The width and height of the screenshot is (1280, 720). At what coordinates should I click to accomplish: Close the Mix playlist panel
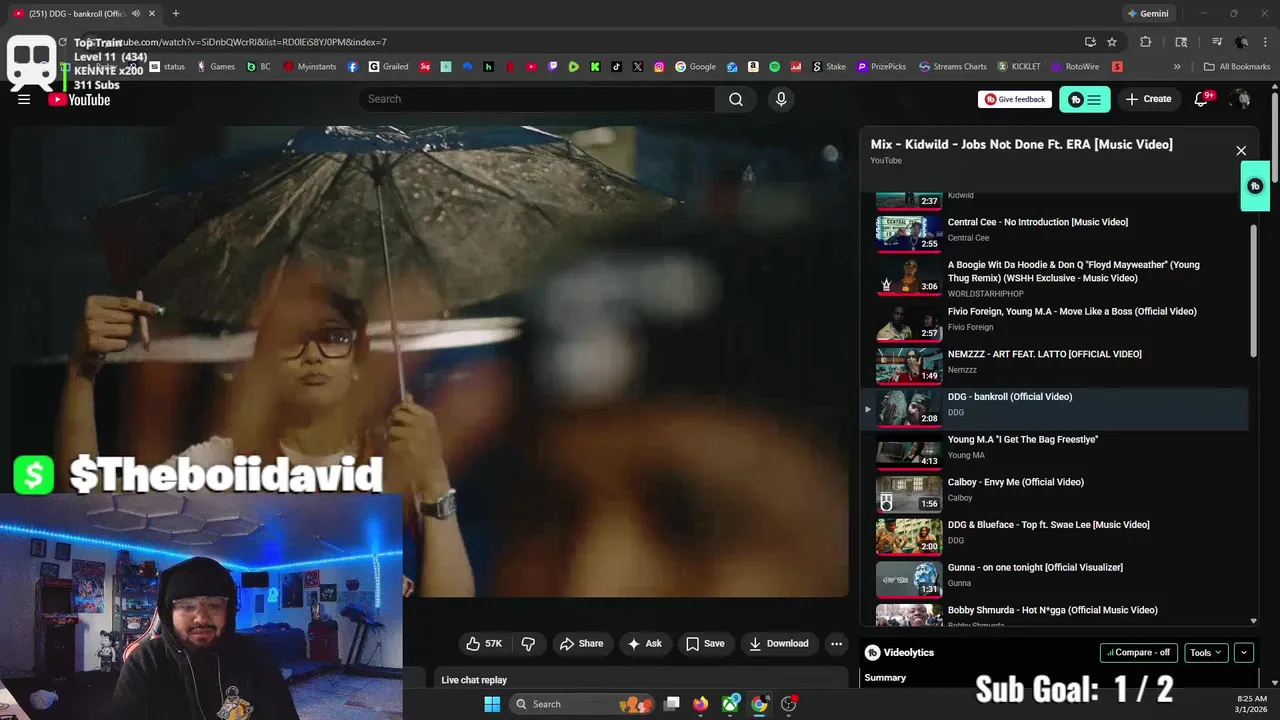tap(1241, 151)
